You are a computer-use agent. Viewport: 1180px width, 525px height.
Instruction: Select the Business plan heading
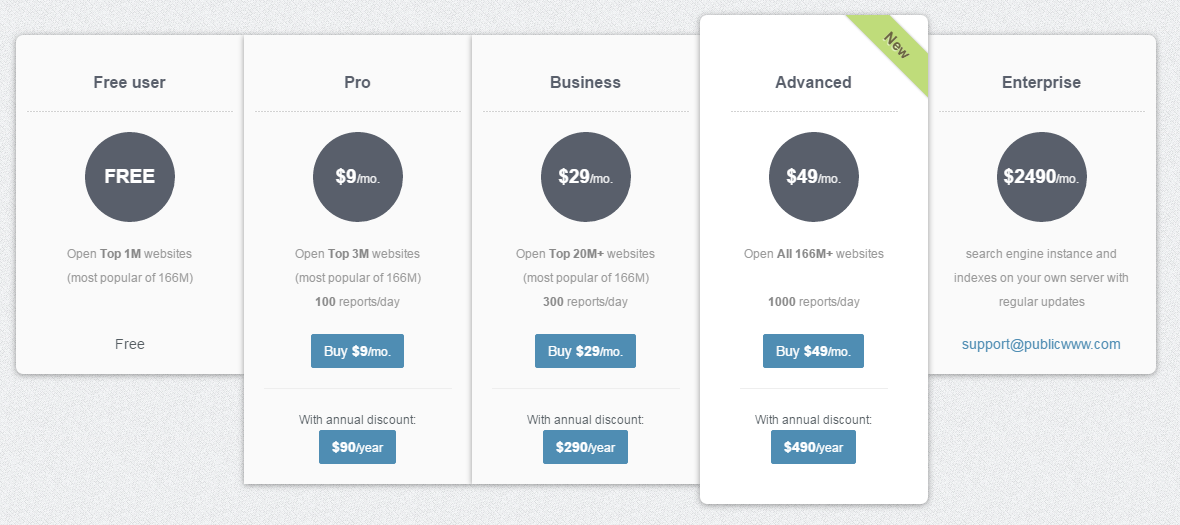coord(585,82)
